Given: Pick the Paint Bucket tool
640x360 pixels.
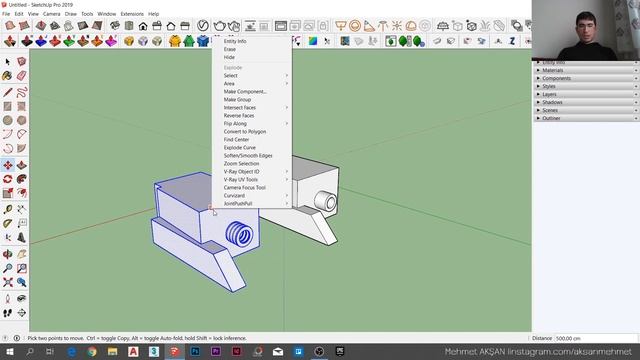Looking at the screenshot, I should tap(7, 76).
